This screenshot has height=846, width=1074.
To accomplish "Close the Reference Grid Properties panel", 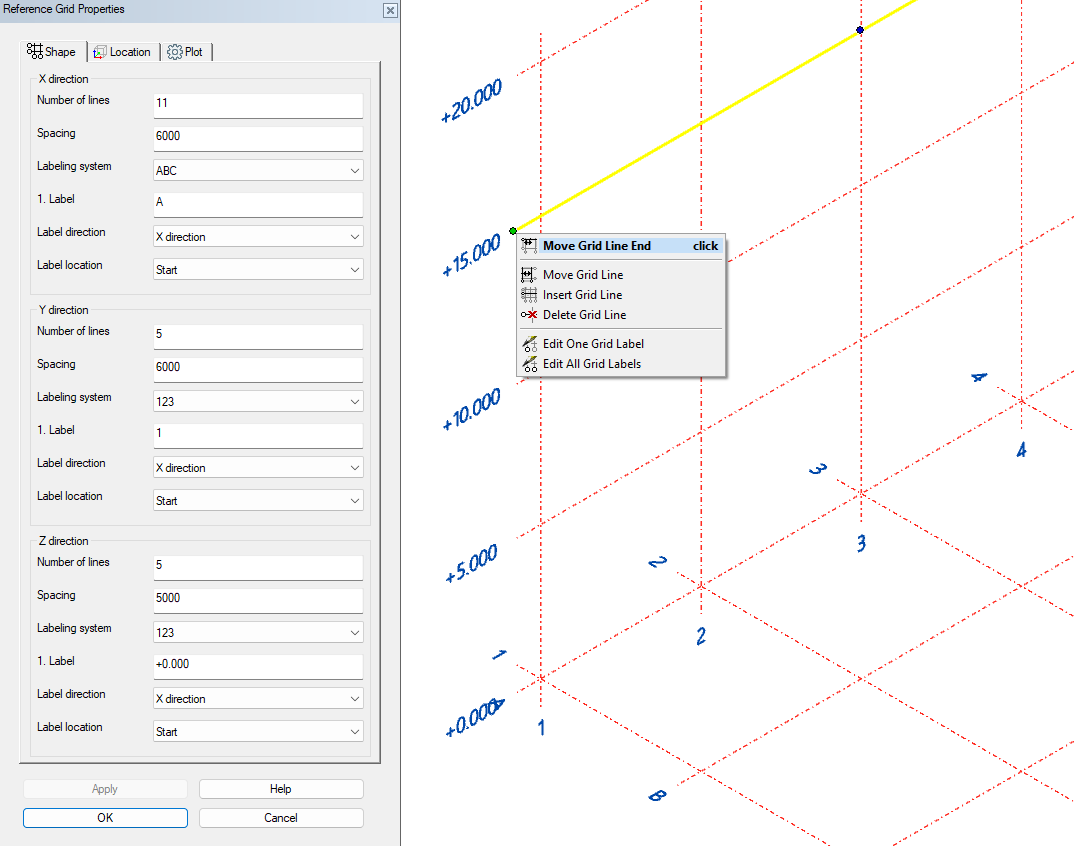I will [390, 10].
